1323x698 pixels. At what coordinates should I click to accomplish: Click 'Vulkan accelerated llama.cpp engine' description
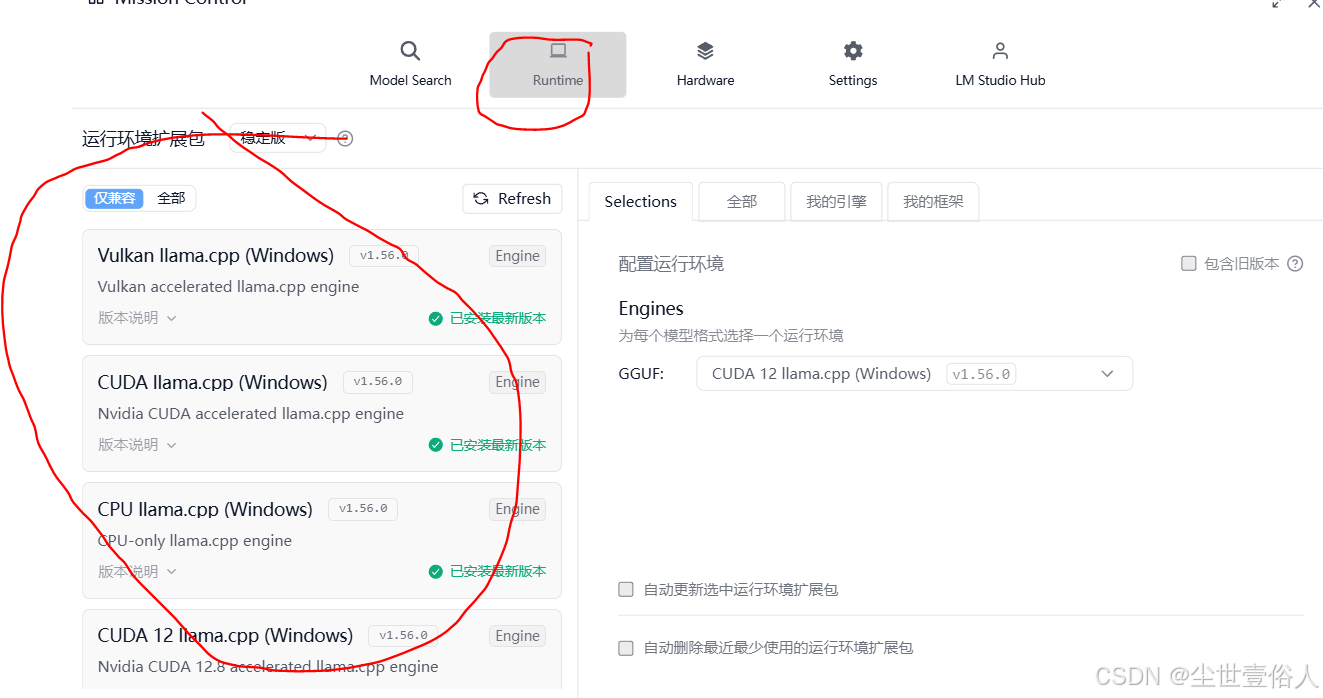pyautogui.click(x=228, y=287)
